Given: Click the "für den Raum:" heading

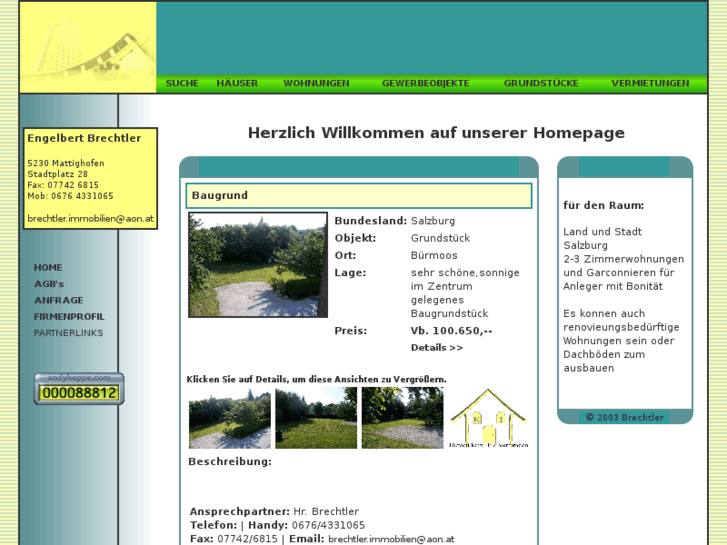Looking at the screenshot, I should [604, 205].
